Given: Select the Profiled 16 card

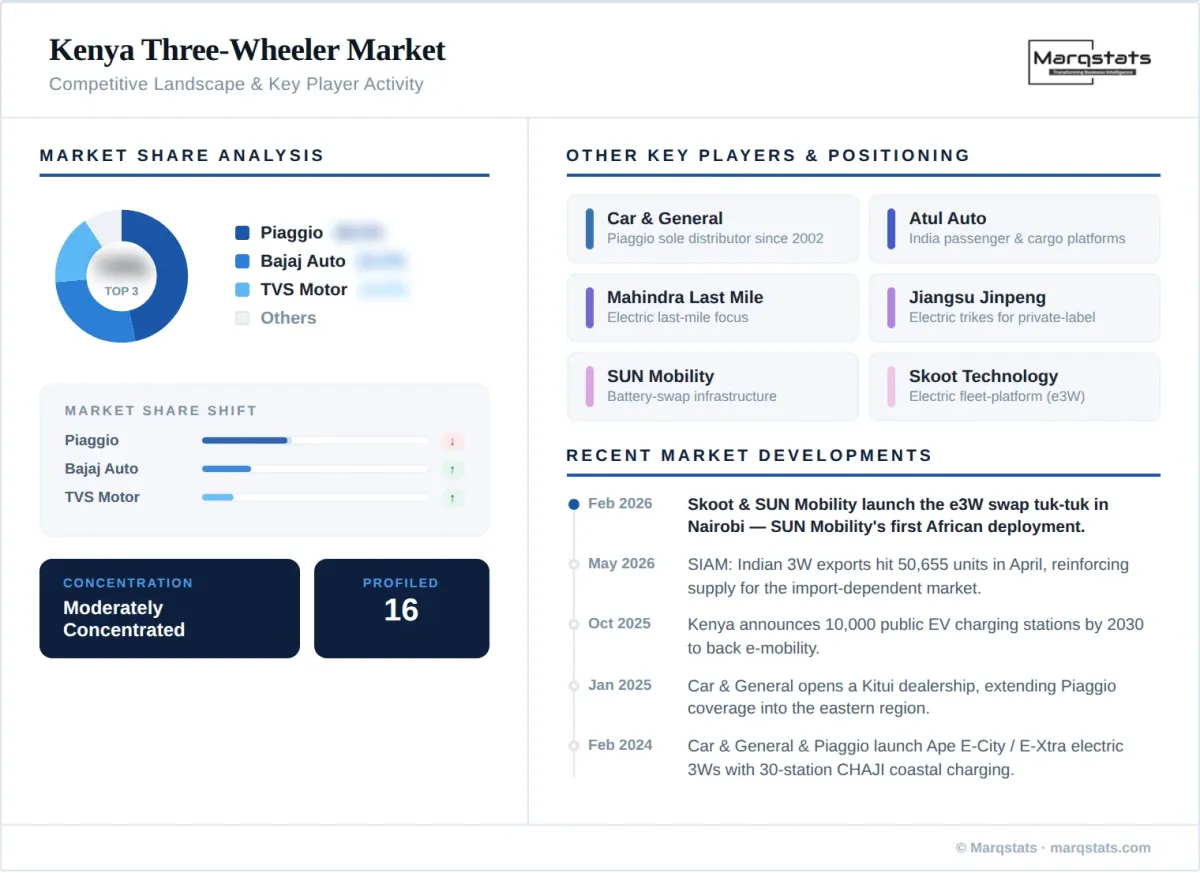Looking at the screenshot, I should 401,608.
